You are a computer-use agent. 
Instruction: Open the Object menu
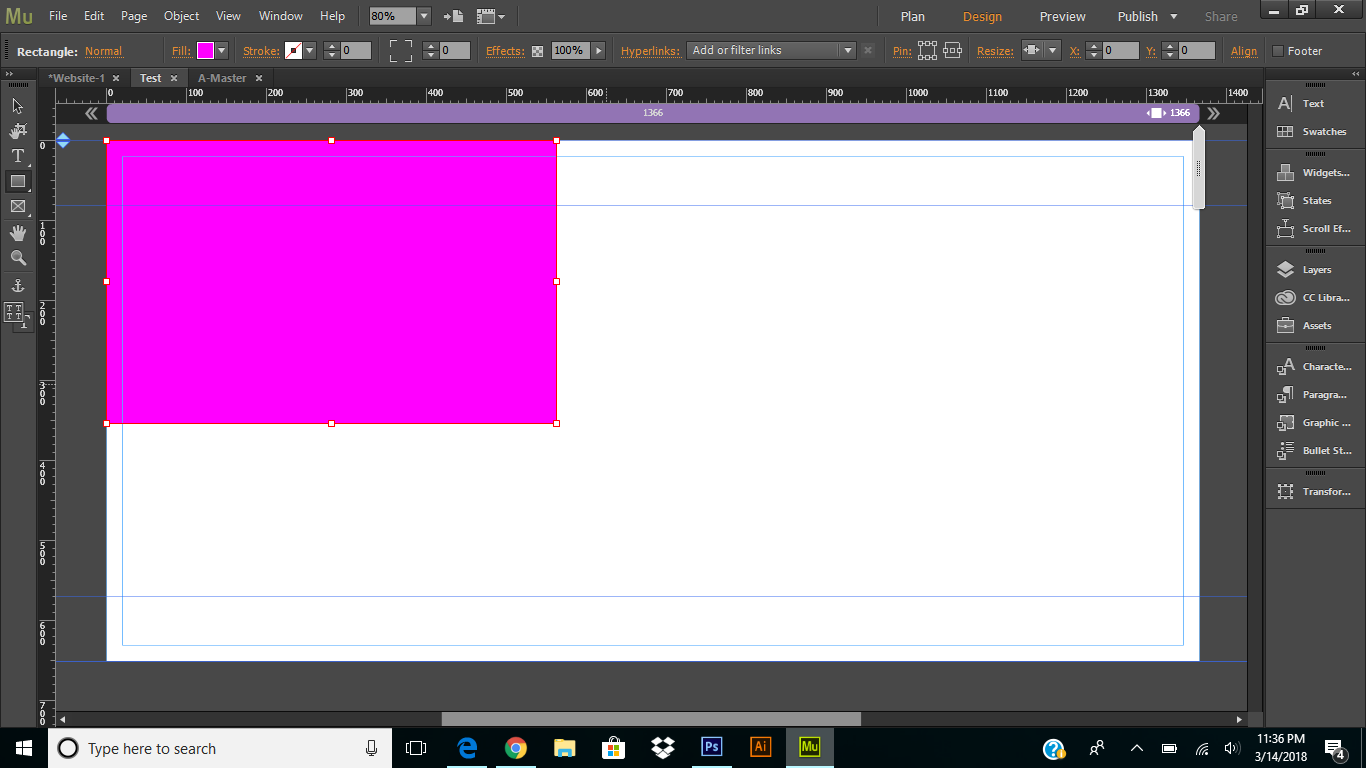181,16
